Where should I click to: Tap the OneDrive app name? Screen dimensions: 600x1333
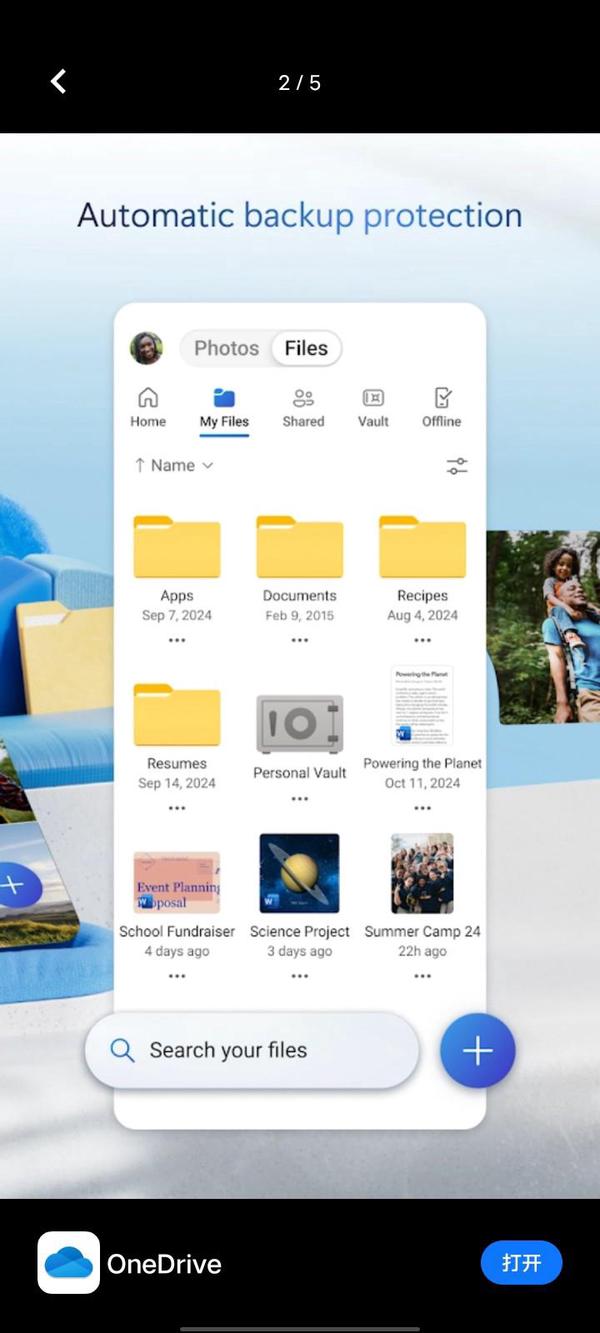(164, 1264)
